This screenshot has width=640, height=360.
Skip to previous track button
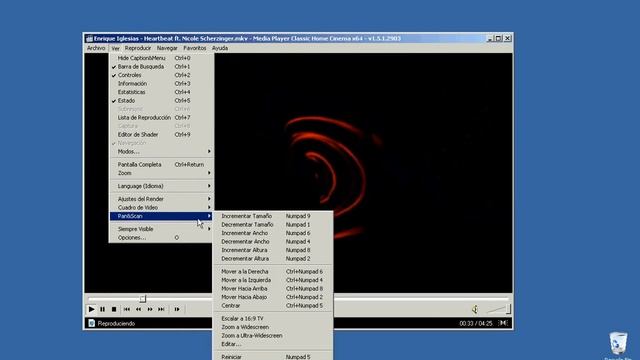pos(127,309)
